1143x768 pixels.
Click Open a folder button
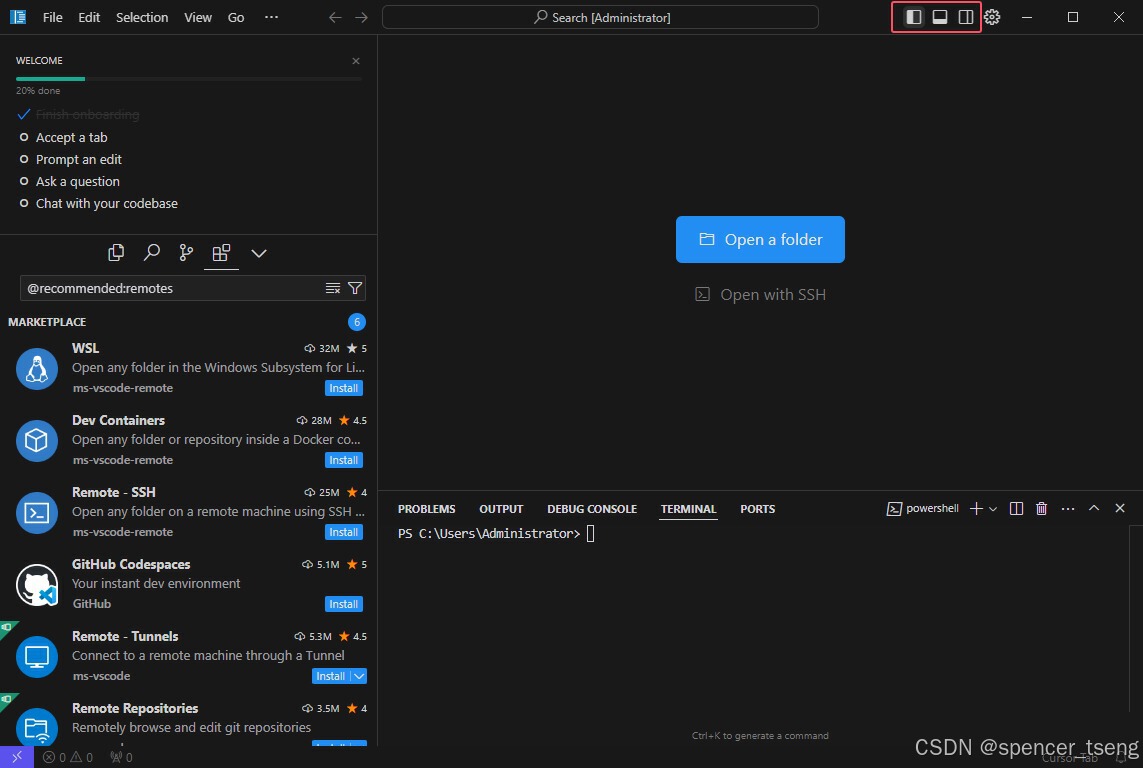(760, 239)
